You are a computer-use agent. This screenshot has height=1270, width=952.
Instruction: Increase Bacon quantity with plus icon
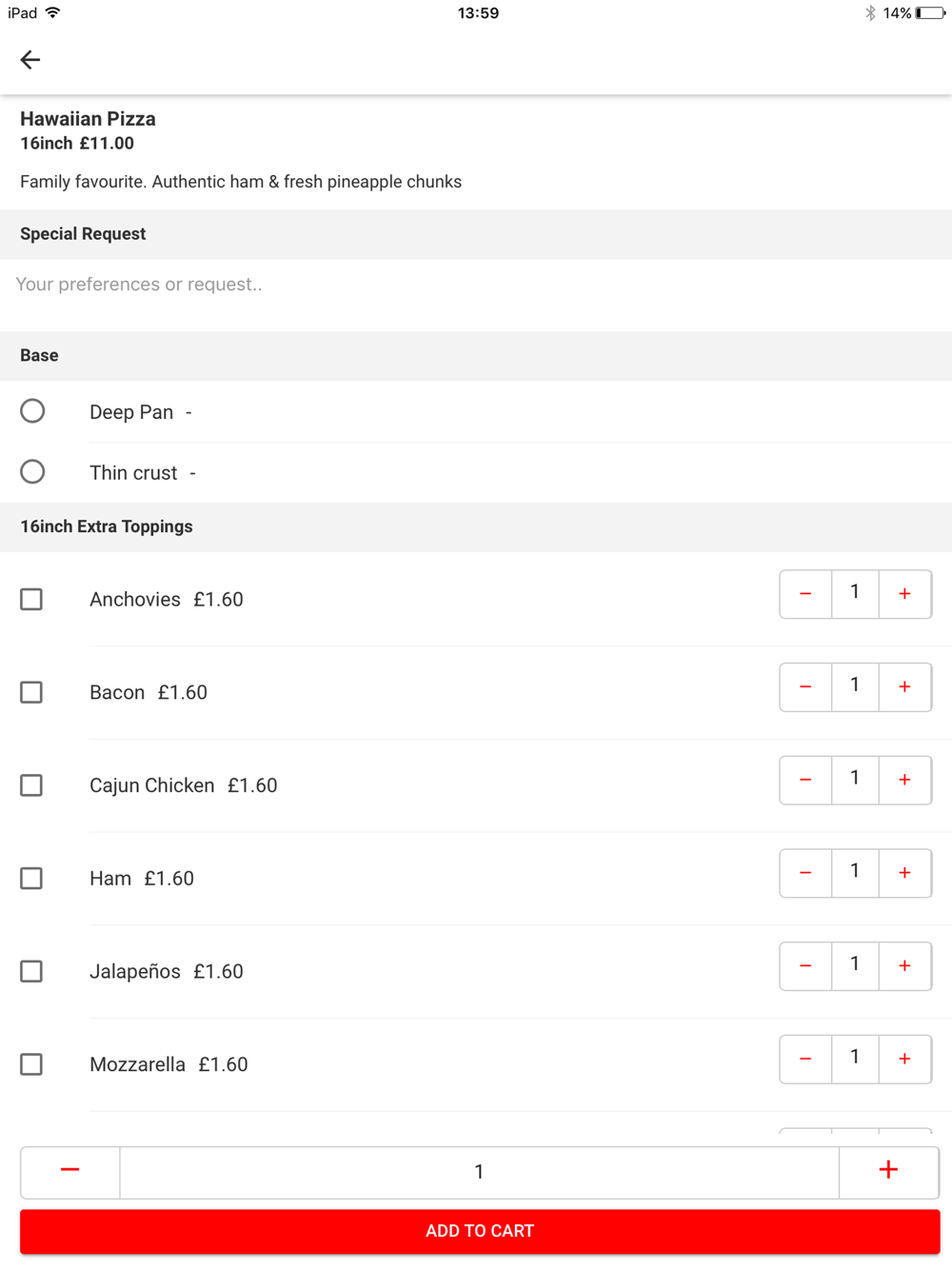pos(904,687)
